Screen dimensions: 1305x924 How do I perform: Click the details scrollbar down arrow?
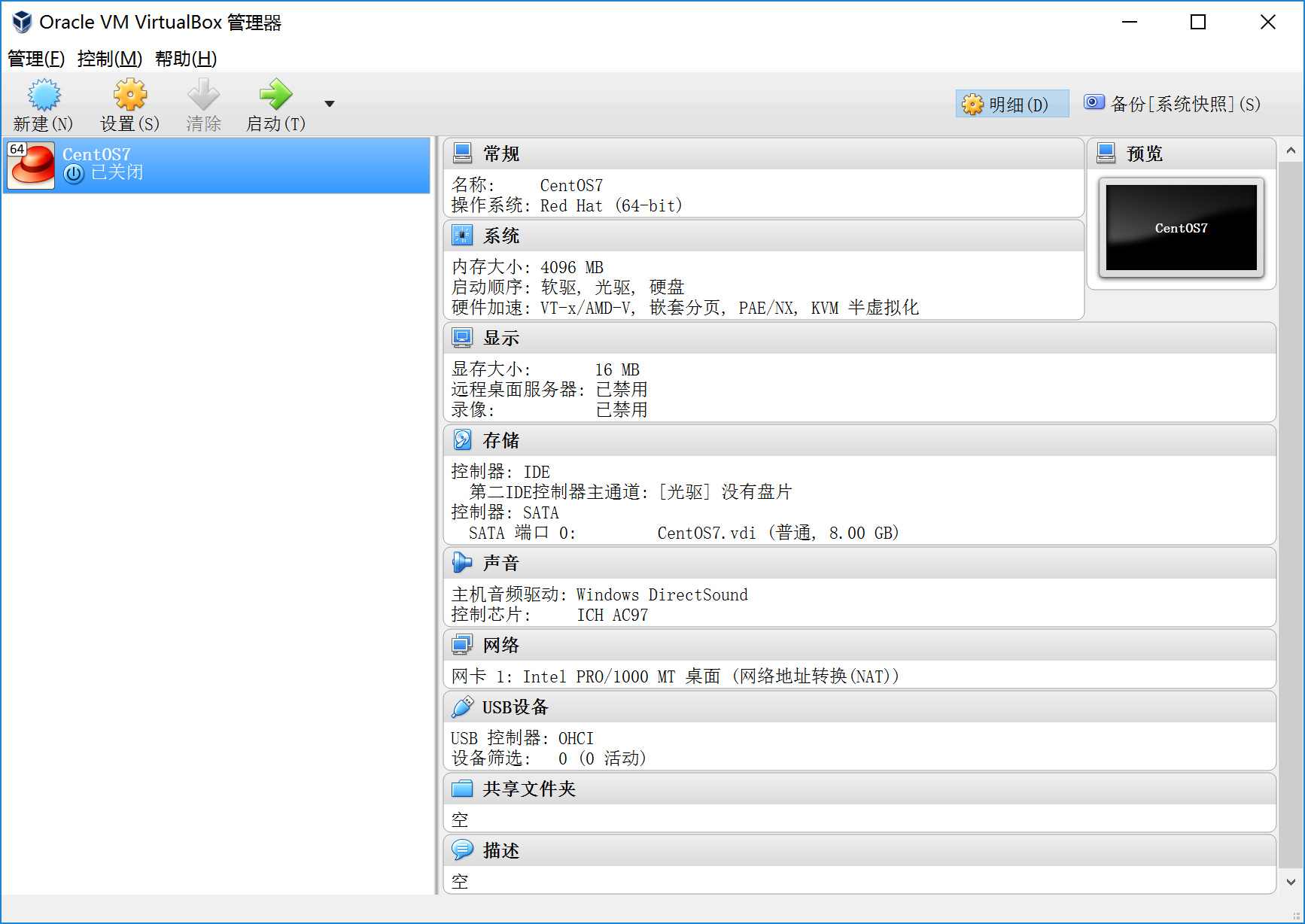tap(1291, 882)
